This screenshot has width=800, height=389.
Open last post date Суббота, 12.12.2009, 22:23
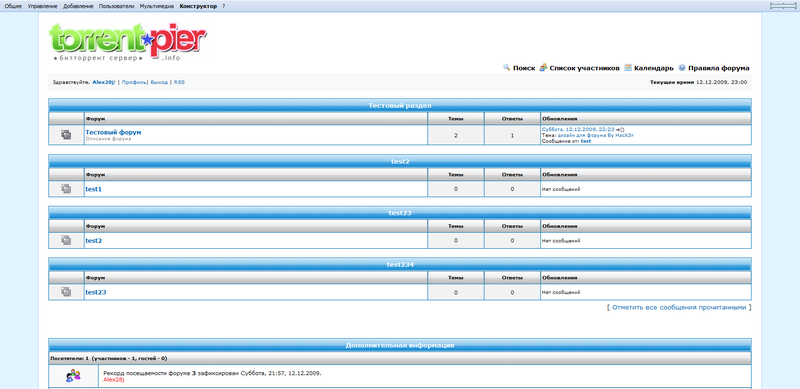point(578,130)
